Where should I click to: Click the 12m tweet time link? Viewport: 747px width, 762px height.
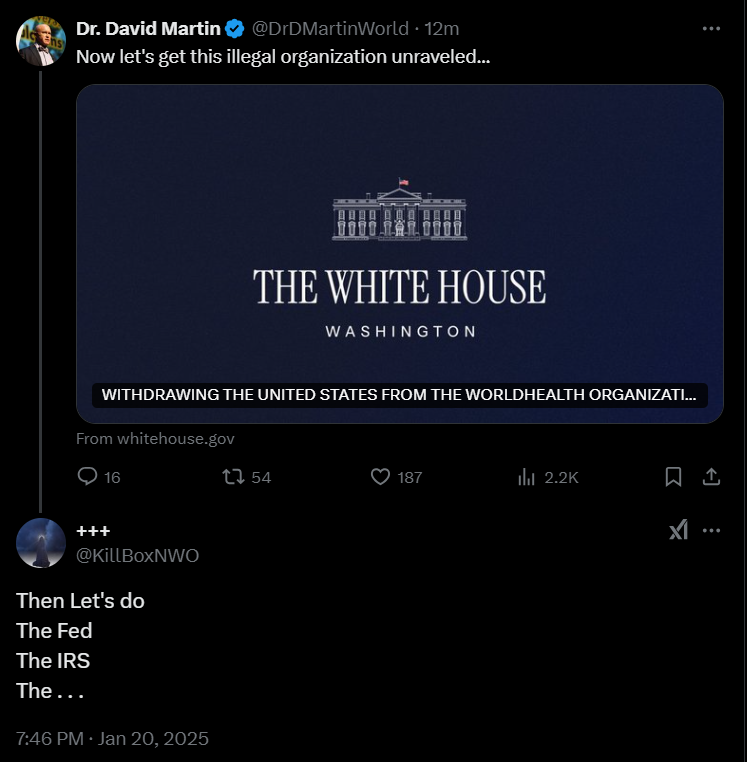tap(443, 29)
